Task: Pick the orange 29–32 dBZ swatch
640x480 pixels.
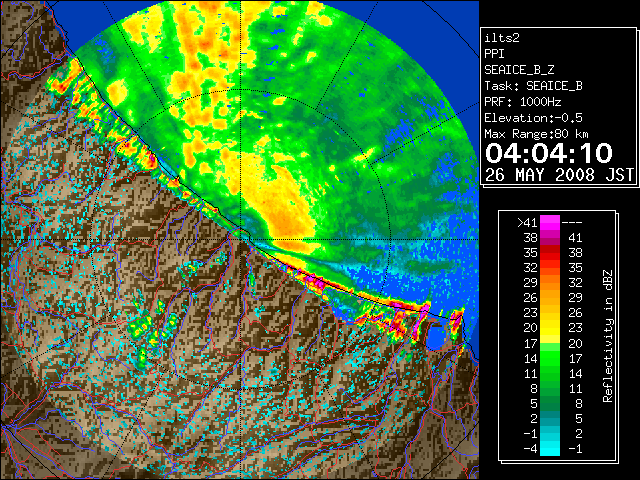Action: [550, 282]
